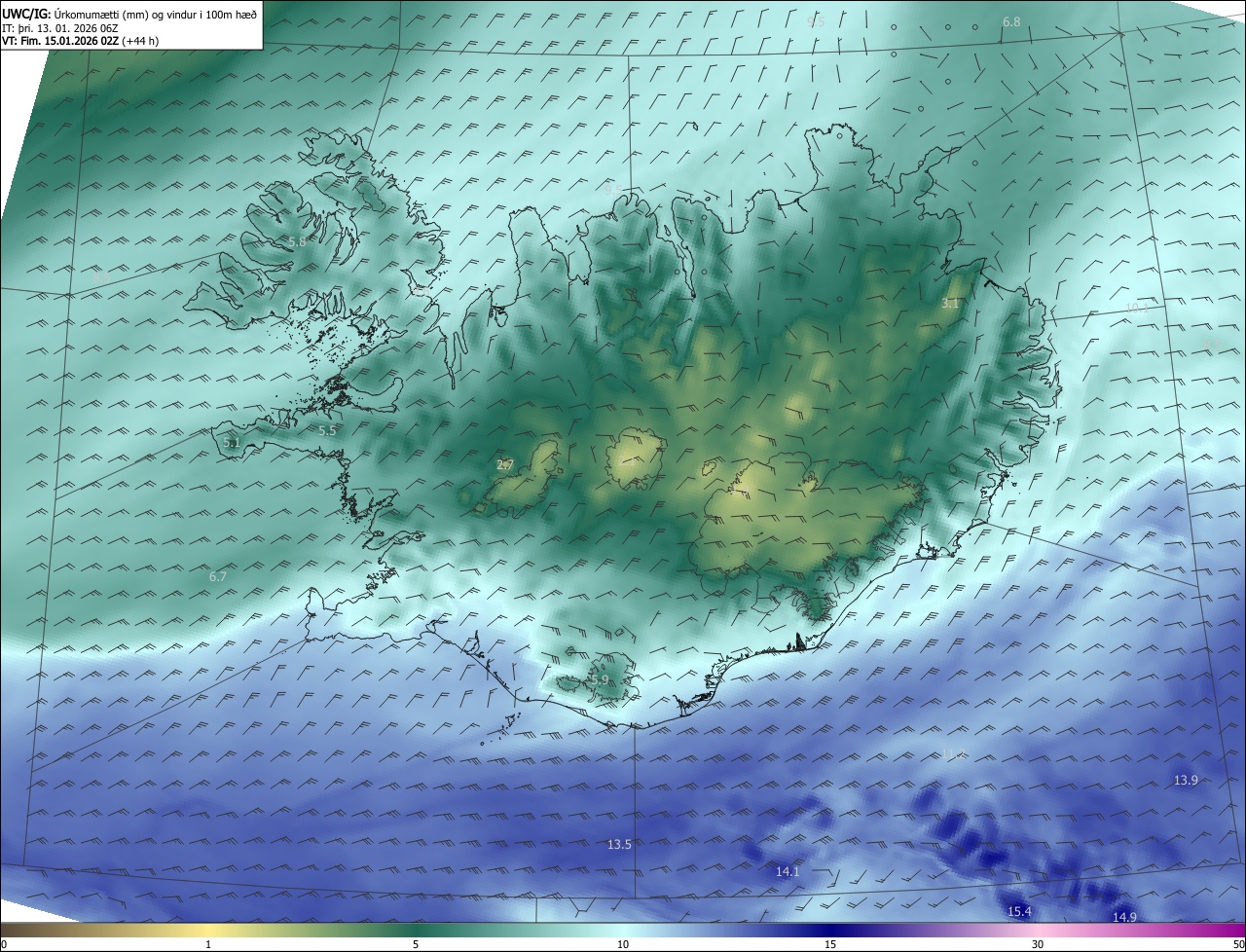Viewport: 1246px width, 952px height.
Task: Click the 6.7 value off the southwest coast
Action: point(218,576)
